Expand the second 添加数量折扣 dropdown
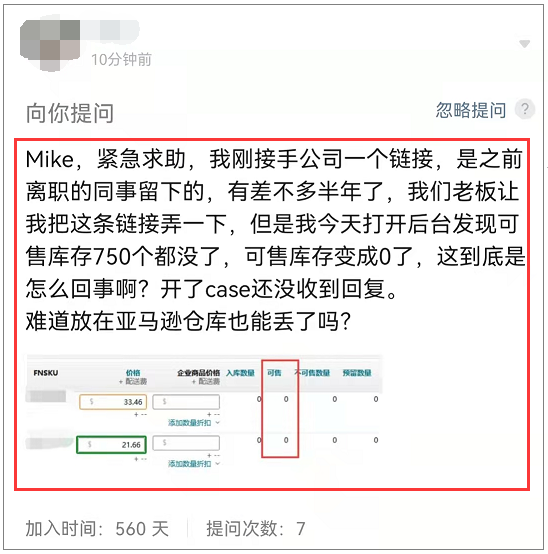Screen dimensions: 548x554 (194, 464)
